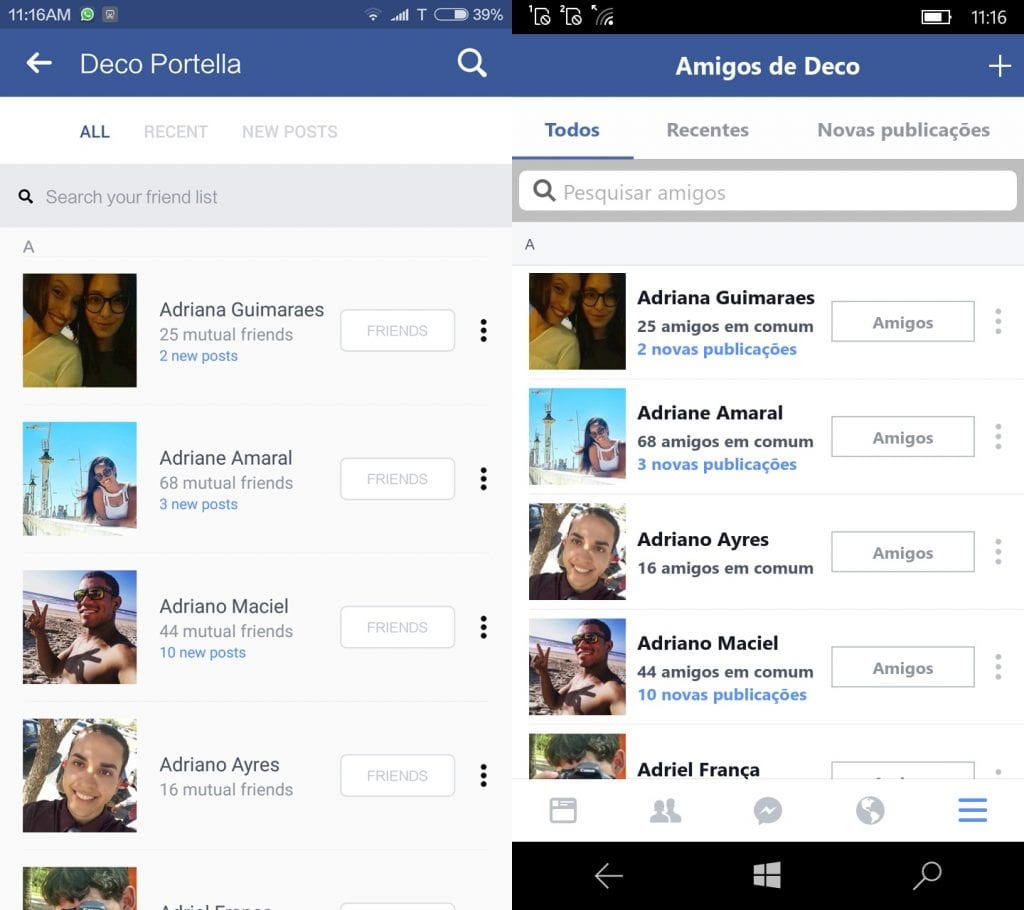Tap Amigos button for Adriano Ayres

903,552
